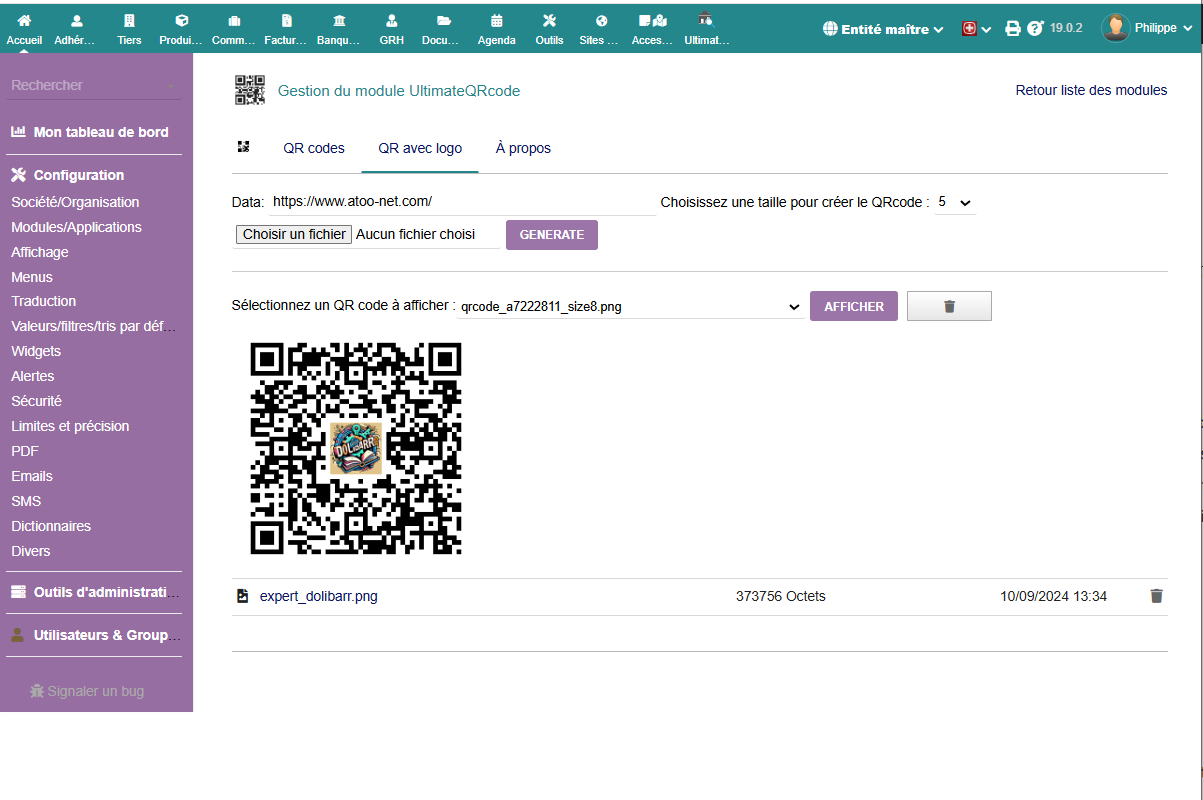The image size is (1203, 800).
Task: Open the Entité maître entity dropdown
Action: point(883,29)
